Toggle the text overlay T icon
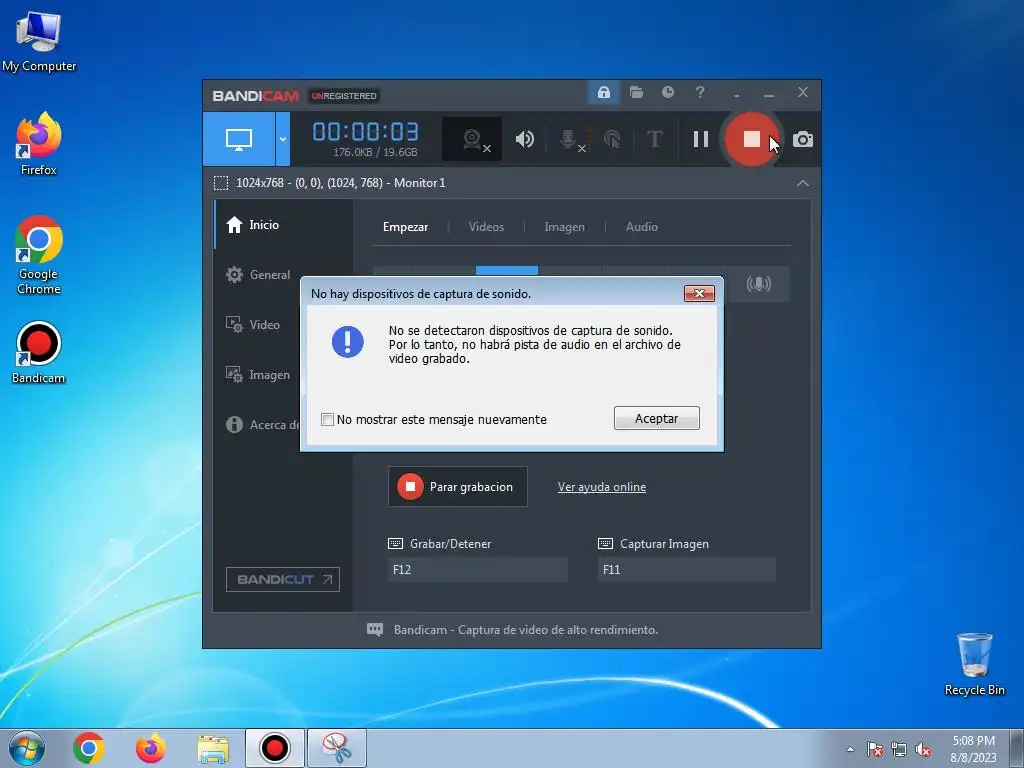The height and width of the screenshot is (768, 1024). click(x=654, y=139)
